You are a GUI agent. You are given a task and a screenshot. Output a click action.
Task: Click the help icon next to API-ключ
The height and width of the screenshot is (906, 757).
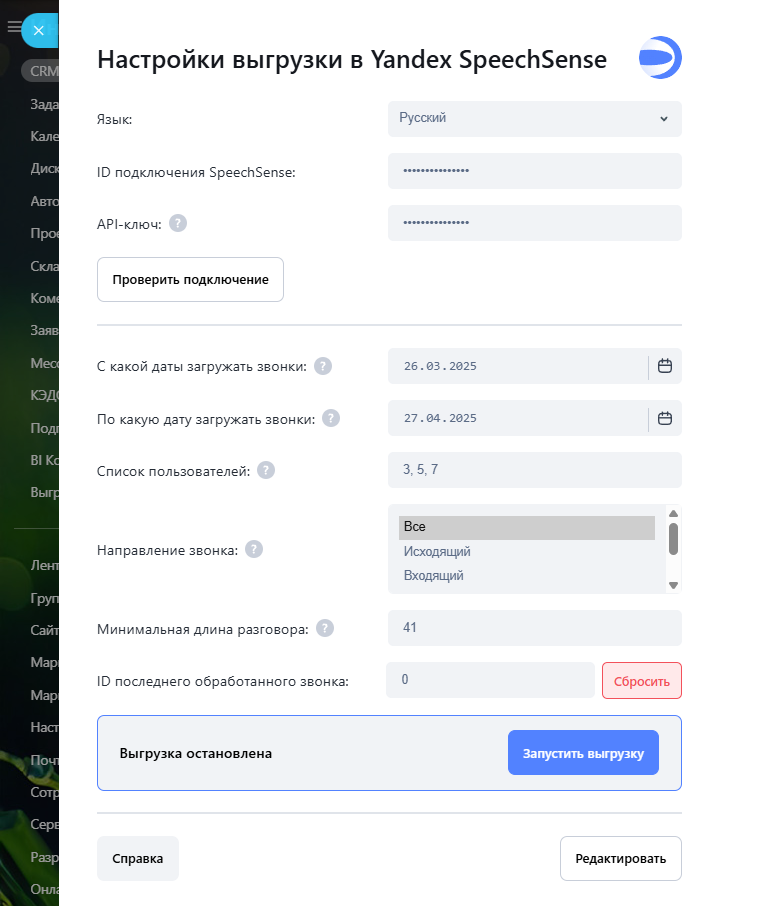[178, 223]
